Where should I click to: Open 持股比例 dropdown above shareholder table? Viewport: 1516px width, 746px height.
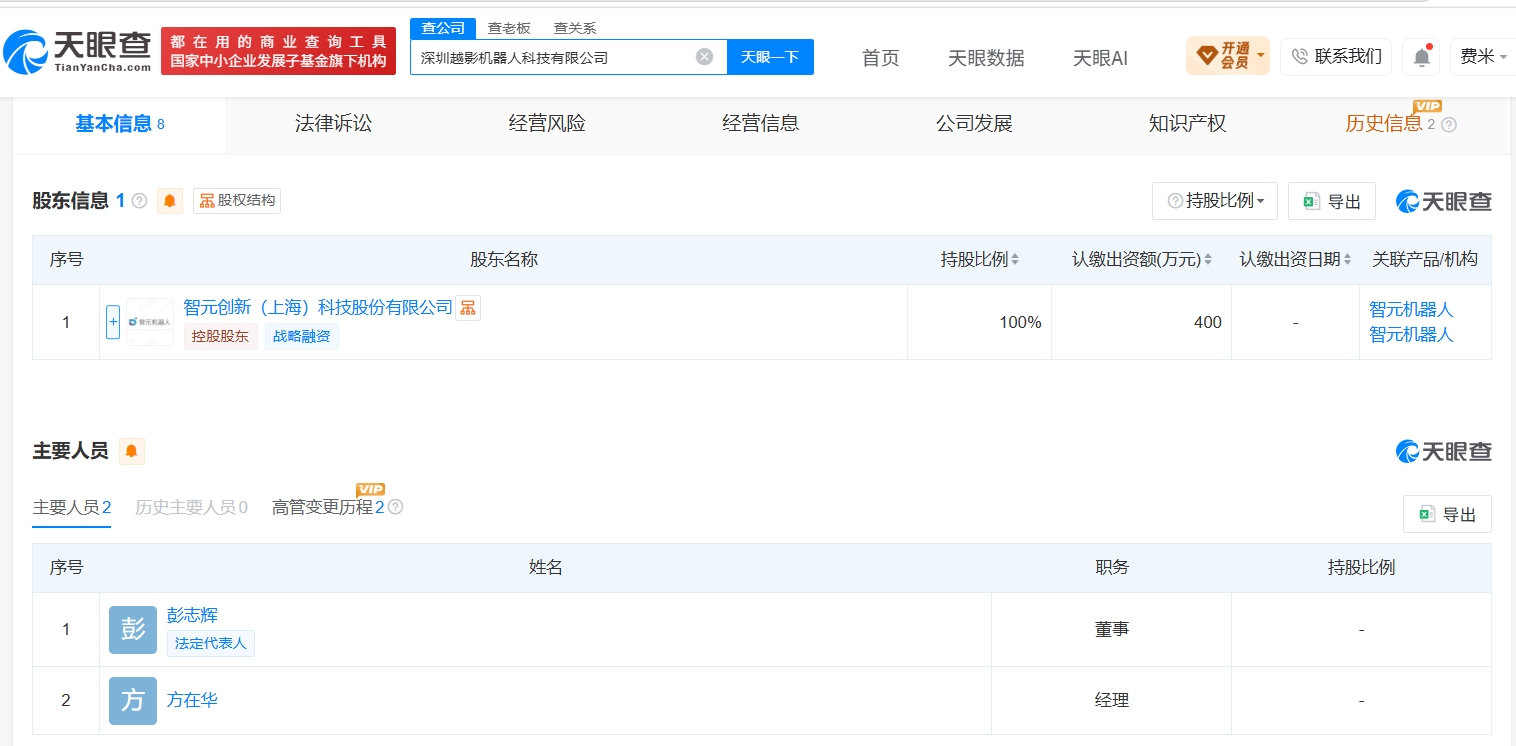point(1215,201)
